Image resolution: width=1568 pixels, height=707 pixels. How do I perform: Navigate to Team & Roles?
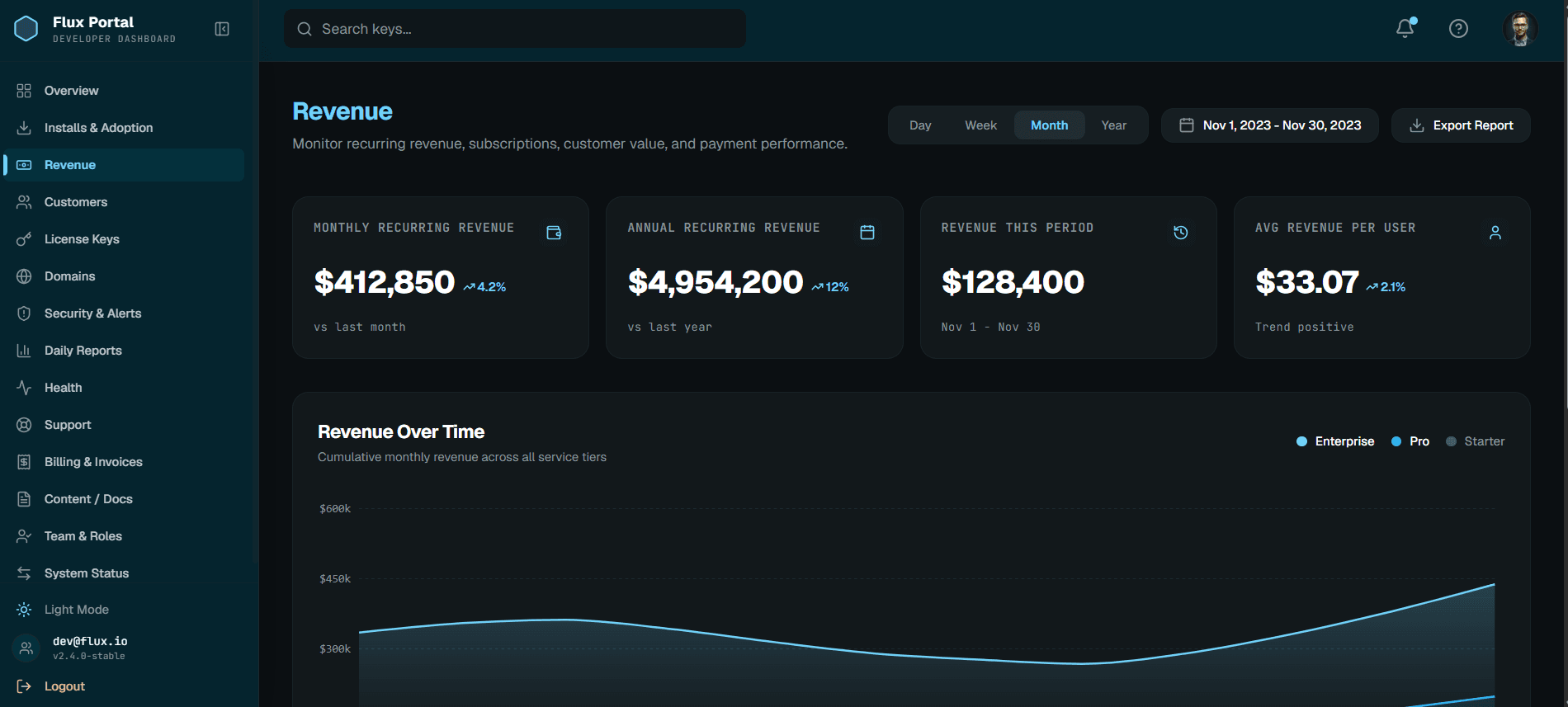click(x=124, y=536)
